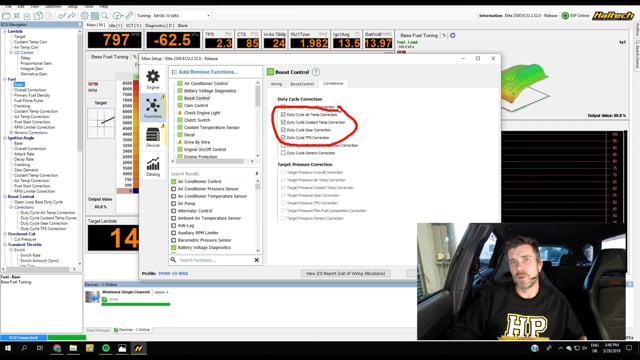The width and height of the screenshot is (640, 360).
Task: Click the Boost Control help question mark
Action: pyautogui.click(x=316, y=72)
